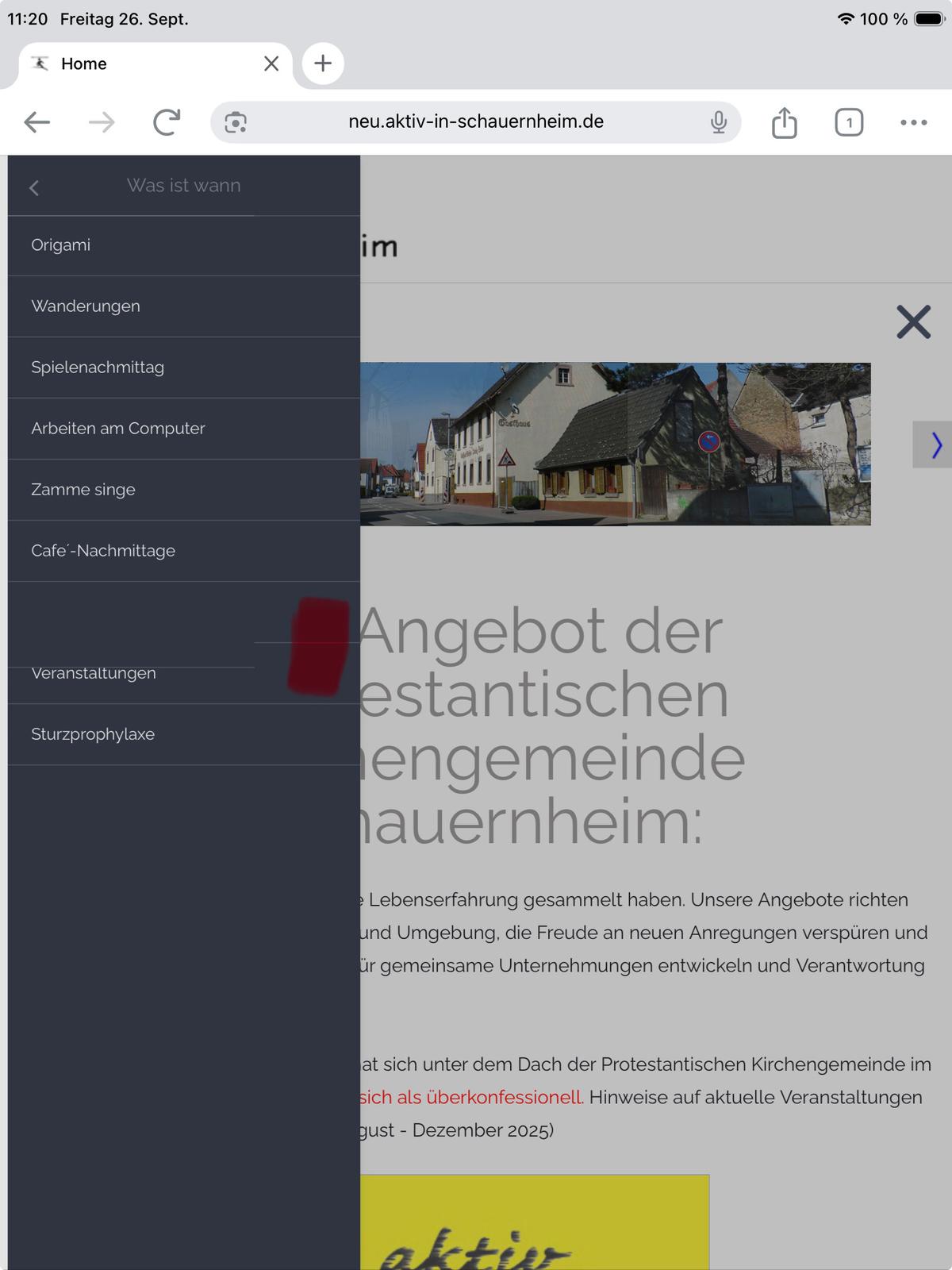The width and height of the screenshot is (952, 1270).
Task: Open the Zamme singe page
Action: pos(83,490)
